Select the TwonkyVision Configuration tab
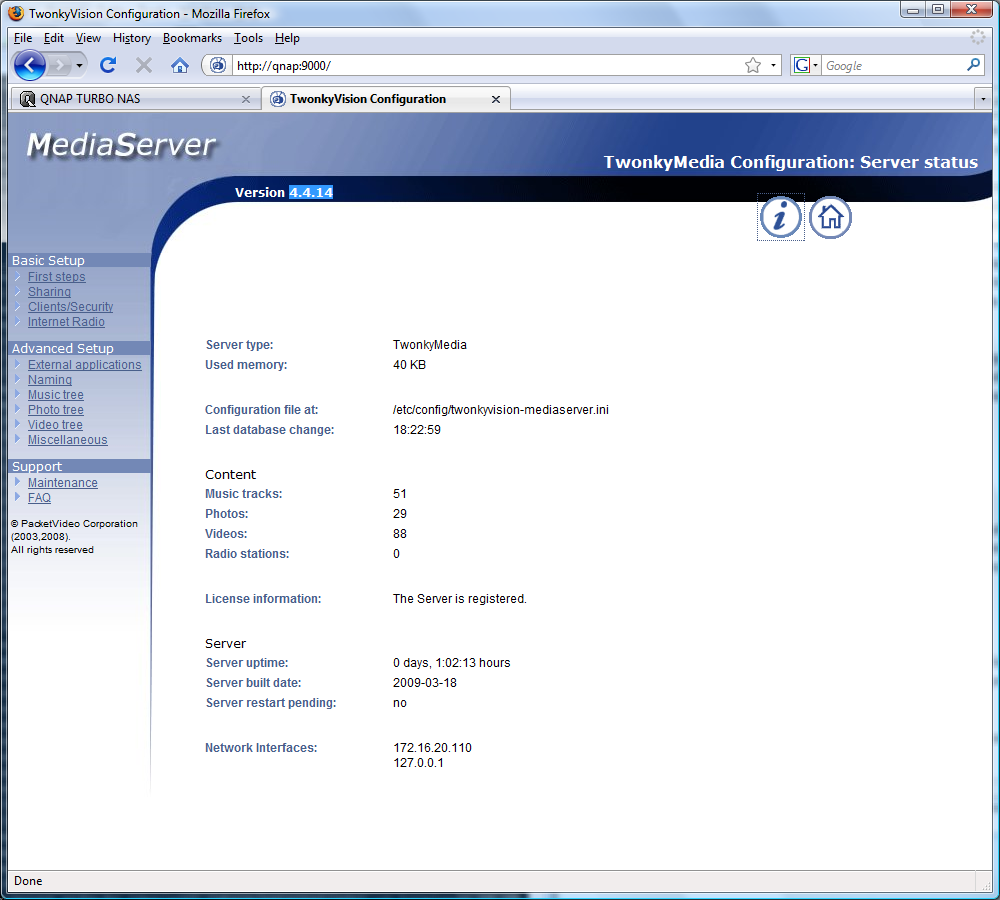Screen dimensions: 1000x900 [x=385, y=99]
